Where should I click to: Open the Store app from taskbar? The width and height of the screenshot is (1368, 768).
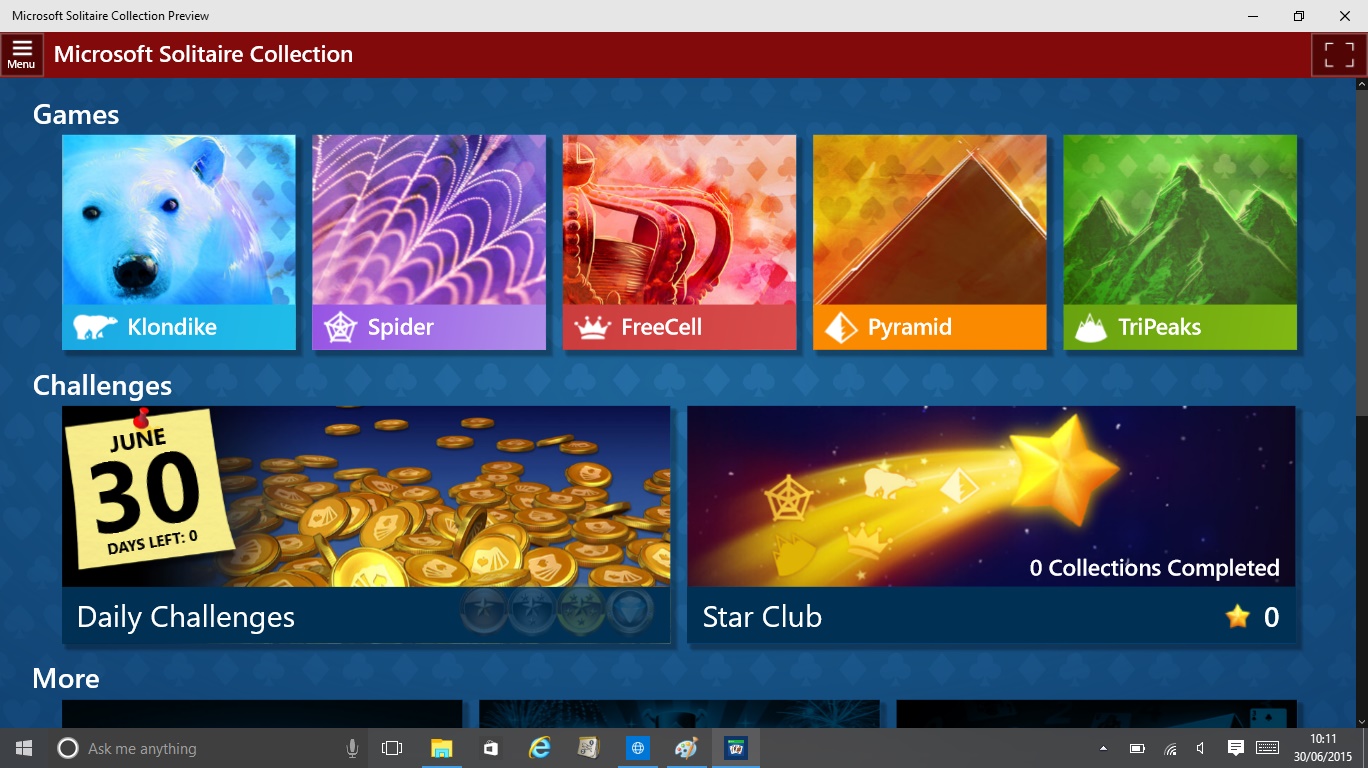[x=490, y=748]
